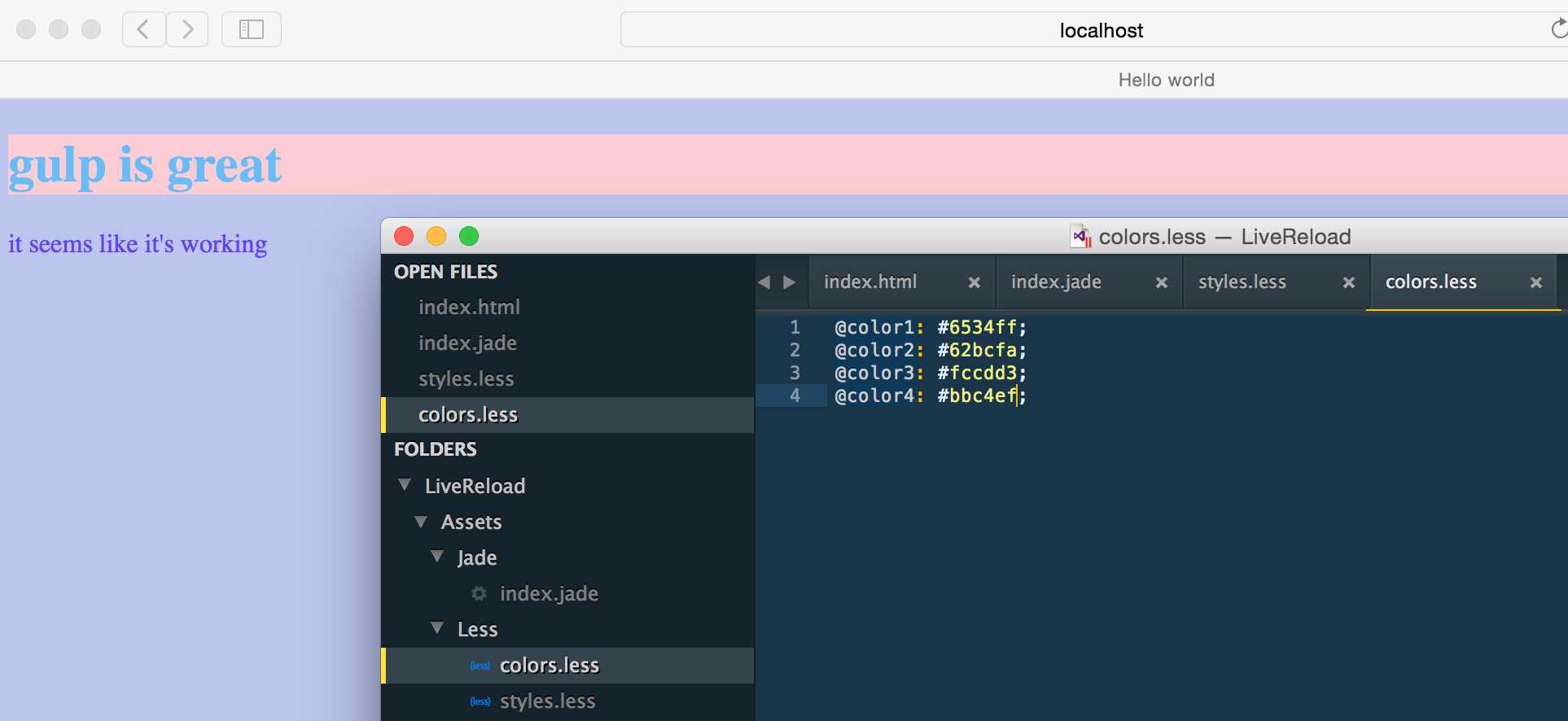Click the colors.less file icon in title bar
Image resolution: width=1568 pixels, height=721 pixels.
pos(1080,237)
